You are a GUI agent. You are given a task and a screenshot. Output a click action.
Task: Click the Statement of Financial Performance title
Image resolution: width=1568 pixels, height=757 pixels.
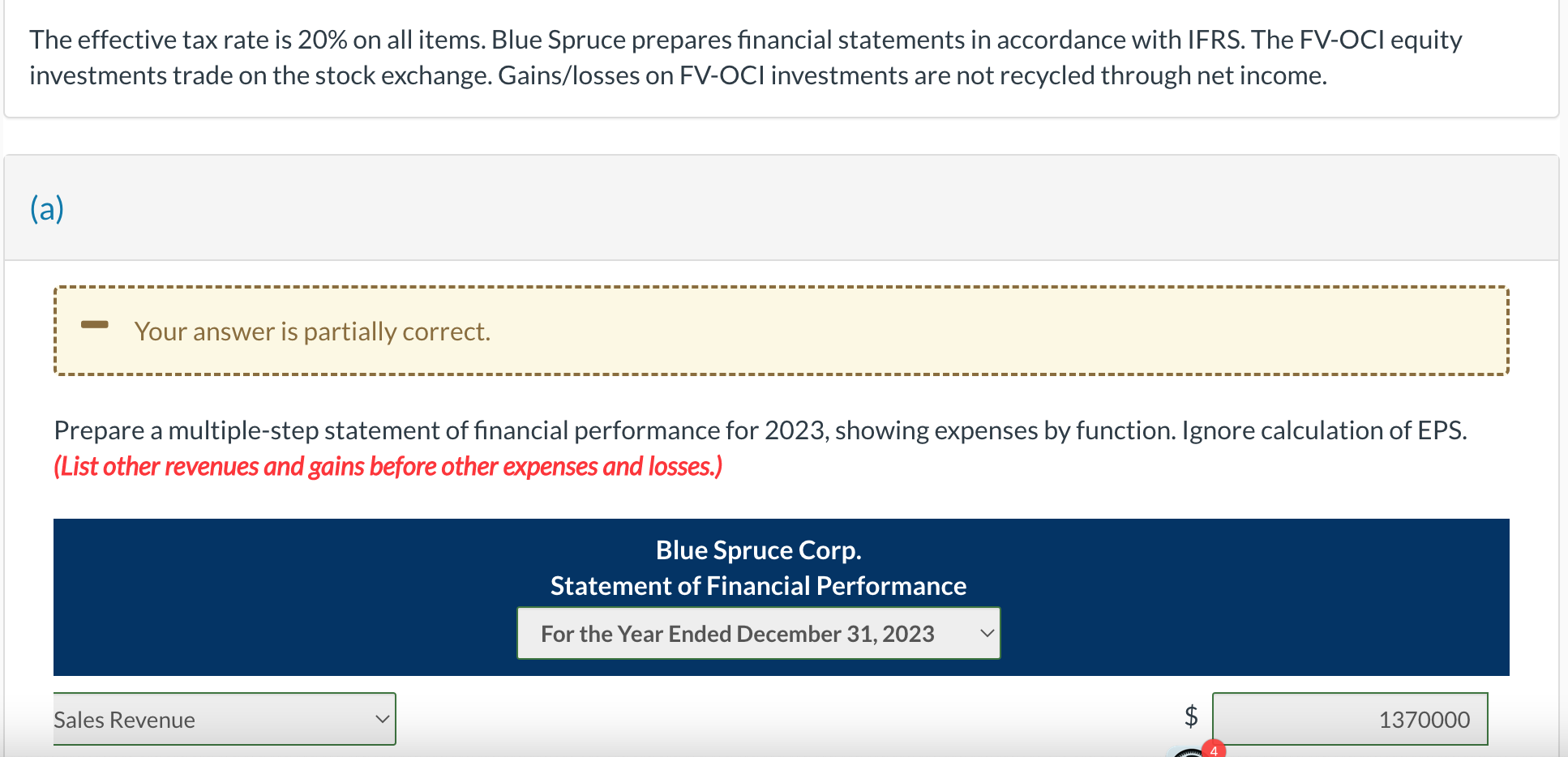(758, 585)
